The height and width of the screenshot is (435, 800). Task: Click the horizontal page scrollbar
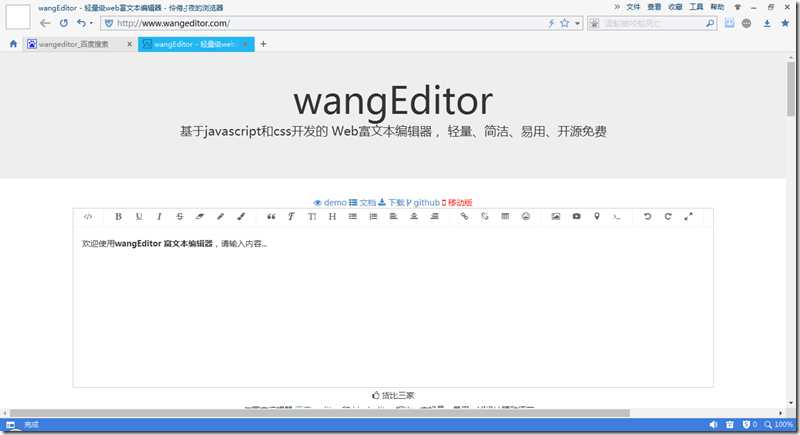pyautogui.click(x=319, y=413)
